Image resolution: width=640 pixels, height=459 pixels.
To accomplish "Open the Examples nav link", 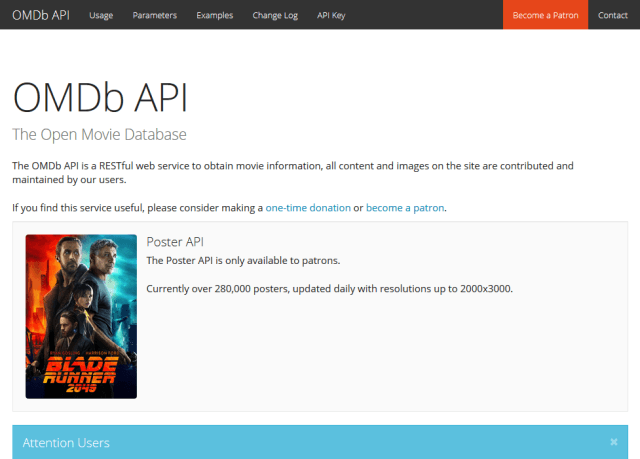I will click(x=214, y=15).
